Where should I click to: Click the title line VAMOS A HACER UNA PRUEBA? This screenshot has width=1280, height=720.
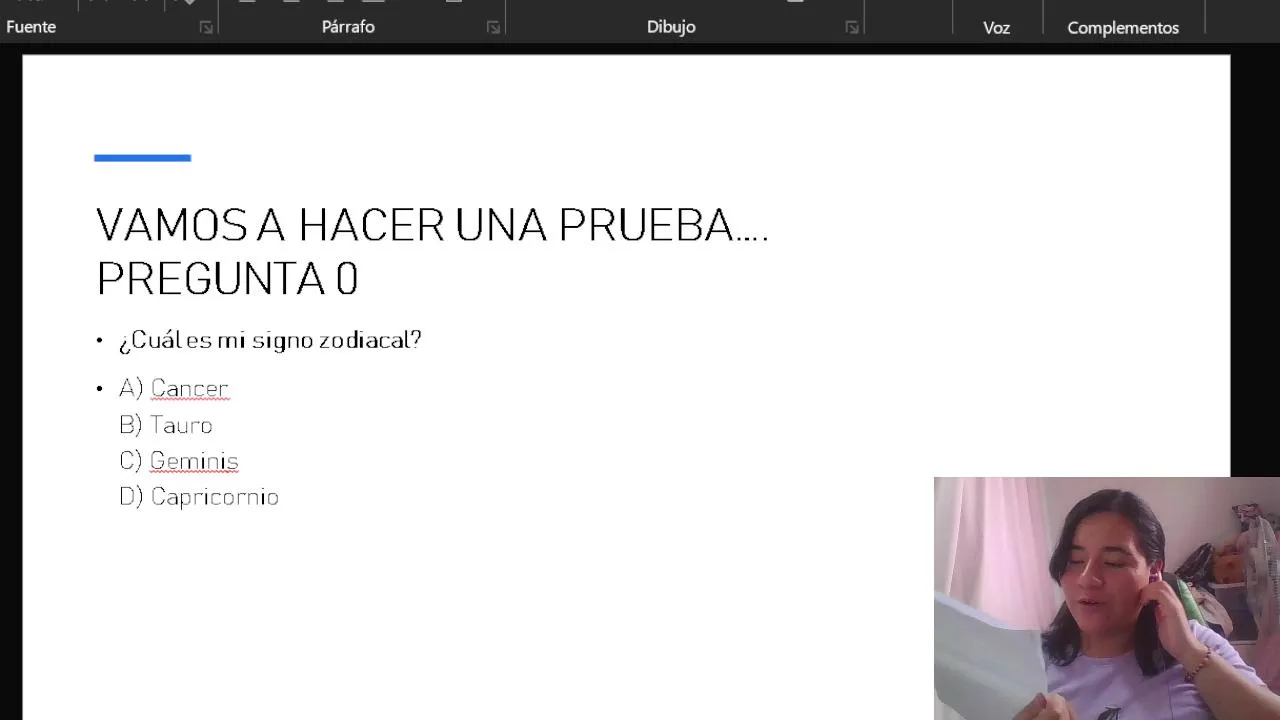(432, 225)
